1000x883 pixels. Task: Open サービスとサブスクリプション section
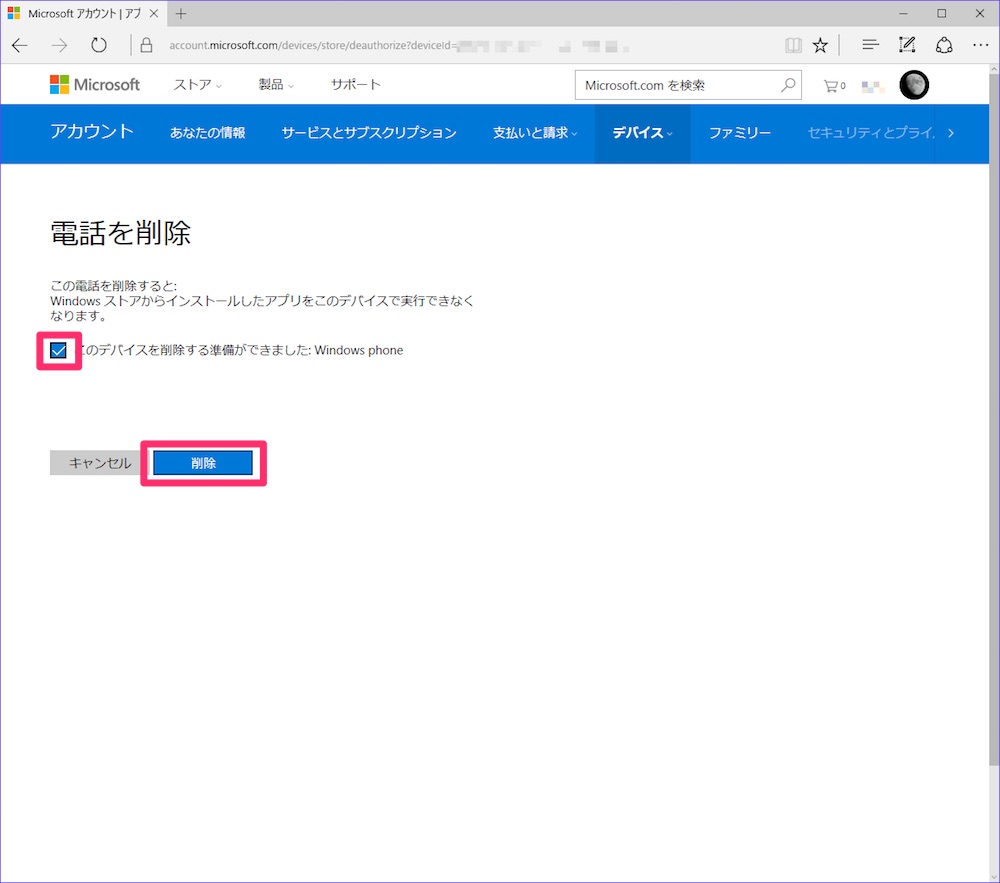[369, 133]
